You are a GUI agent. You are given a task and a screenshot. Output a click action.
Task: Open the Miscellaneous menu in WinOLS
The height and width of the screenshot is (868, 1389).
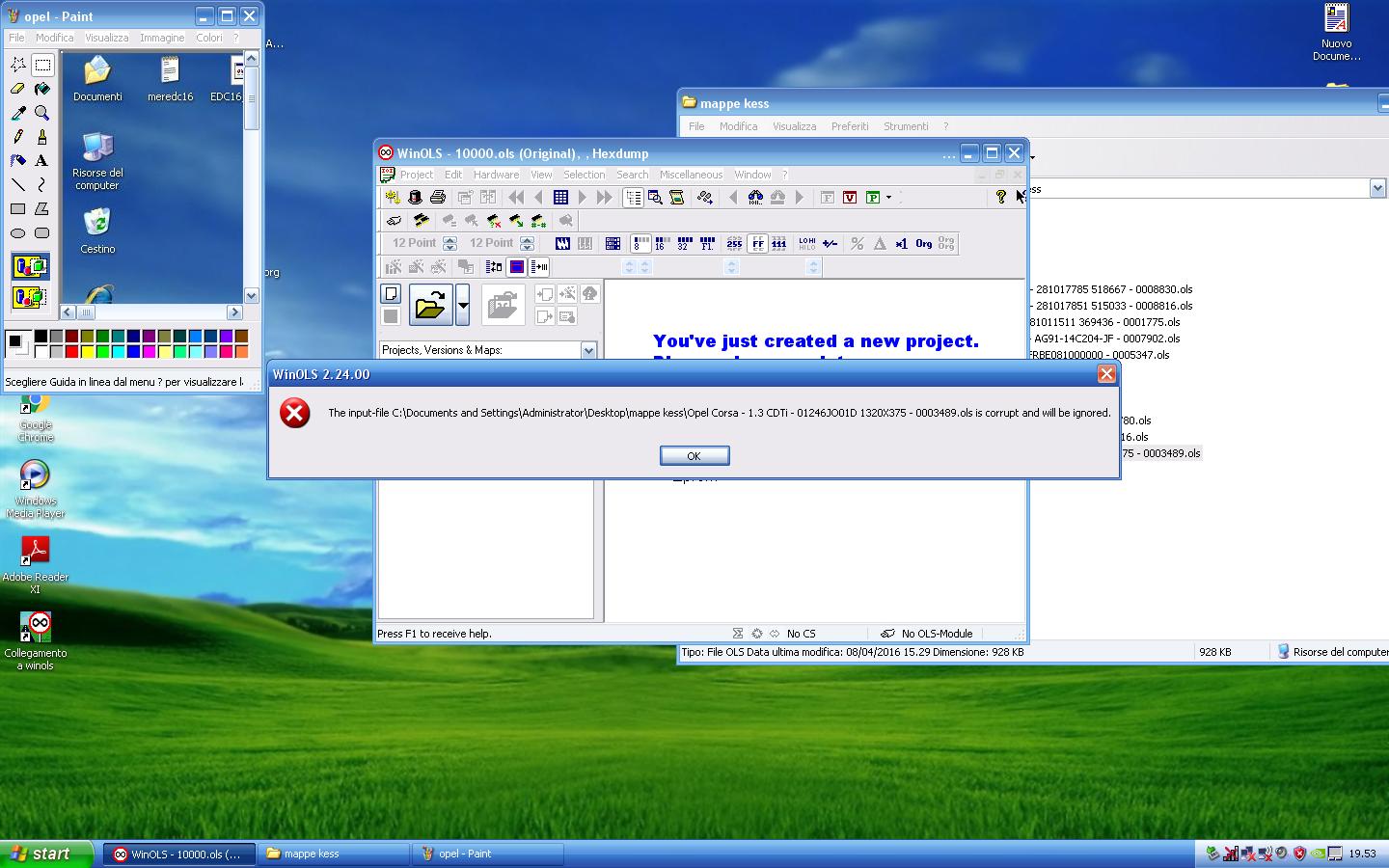[x=691, y=175]
